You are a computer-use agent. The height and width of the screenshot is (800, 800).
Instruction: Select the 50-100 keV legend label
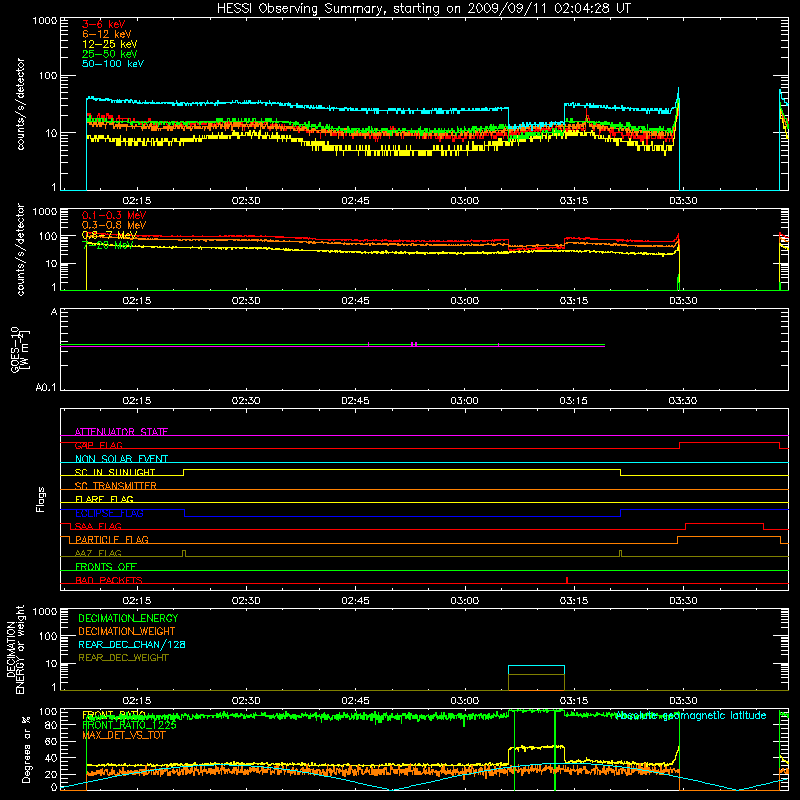click(x=113, y=64)
